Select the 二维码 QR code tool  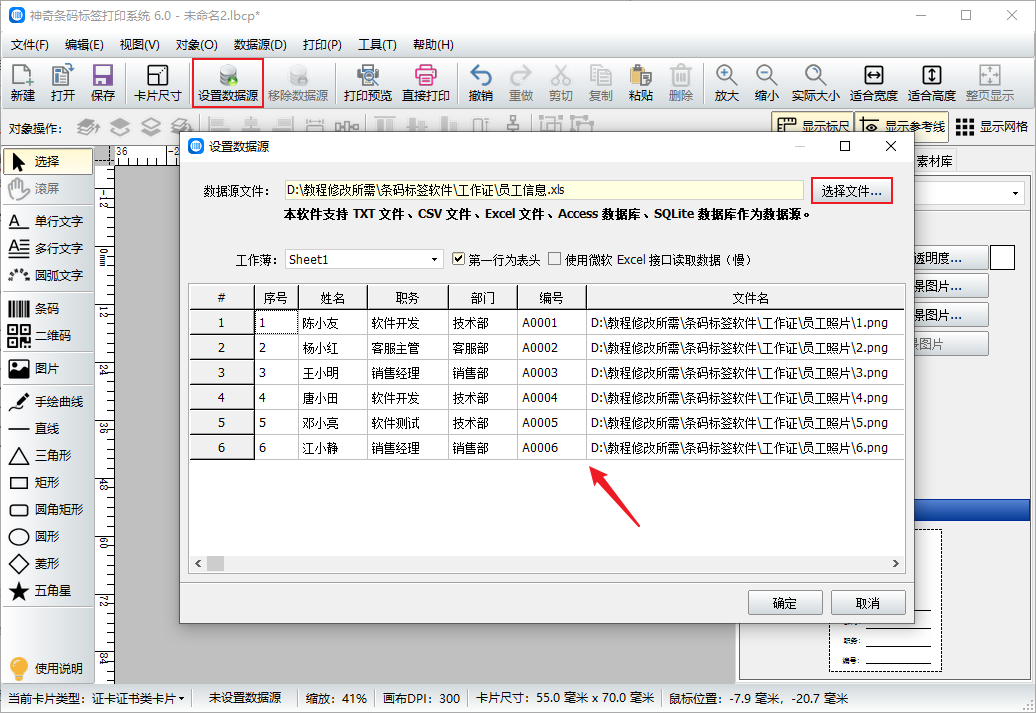click(47, 336)
